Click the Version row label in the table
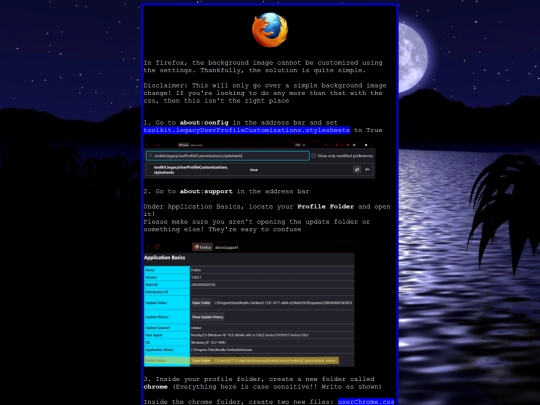 [151, 277]
